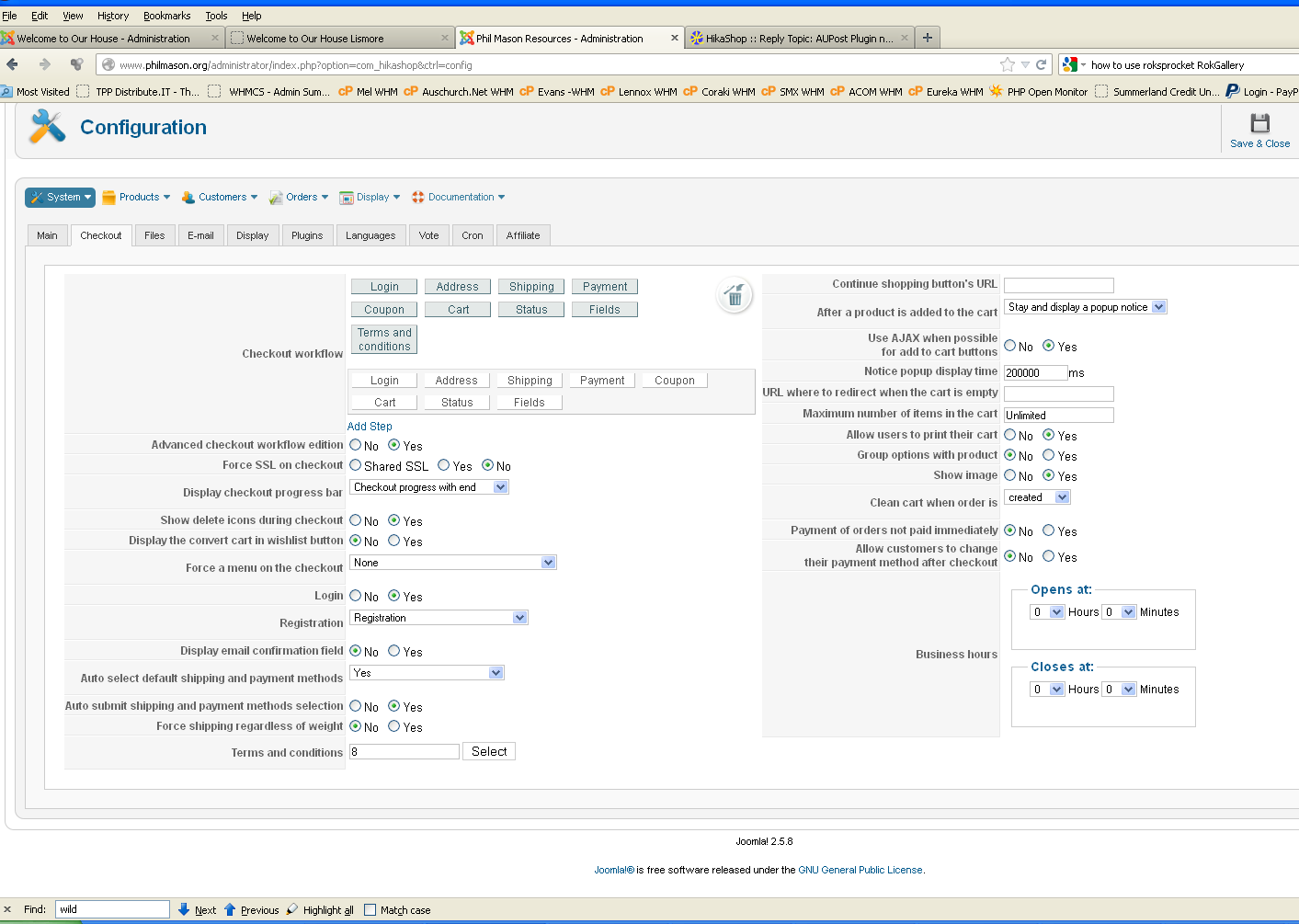Open the Products dropdown menu
The width and height of the screenshot is (1299, 924).
137,197
